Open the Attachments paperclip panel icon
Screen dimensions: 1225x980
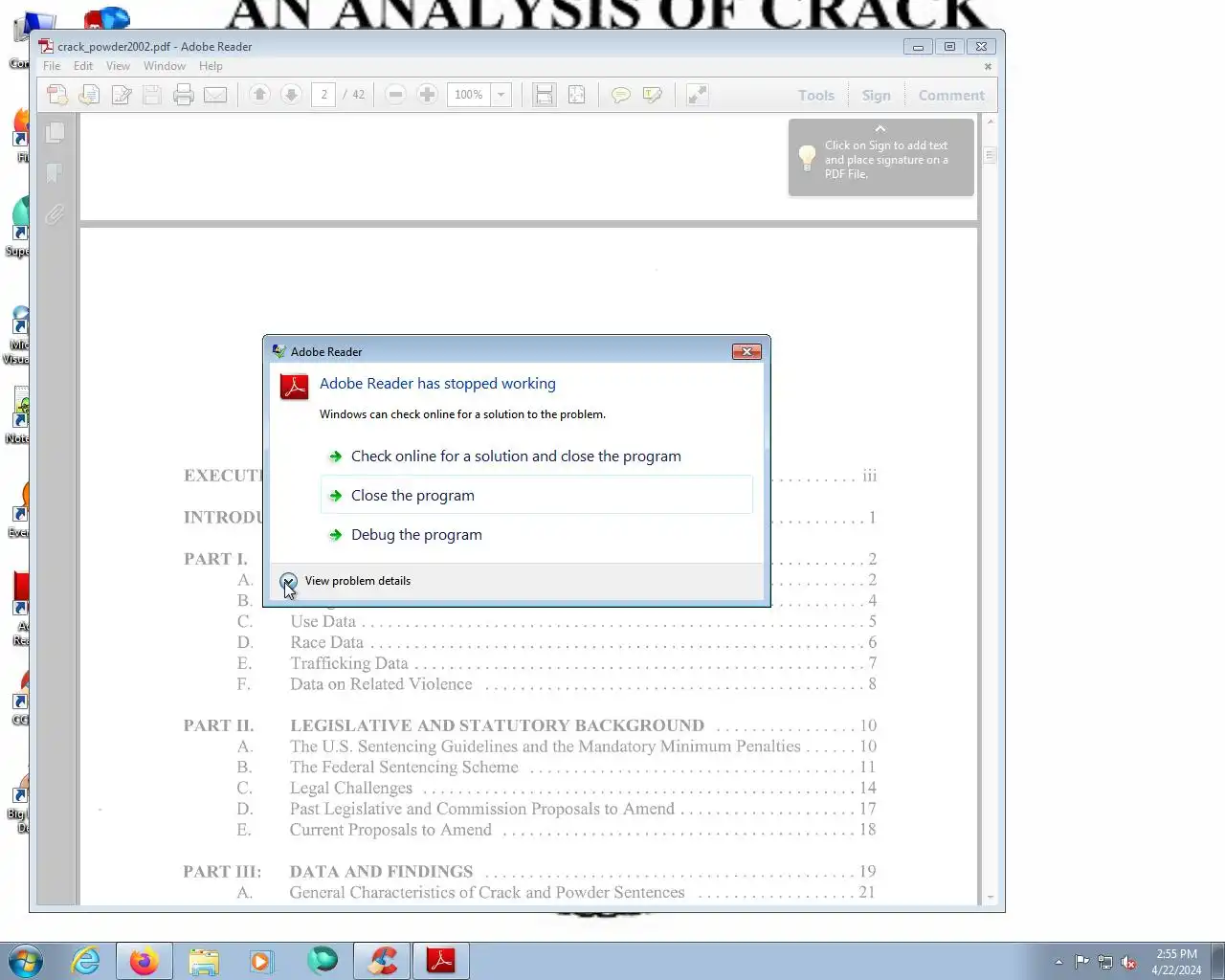coord(56,214)
